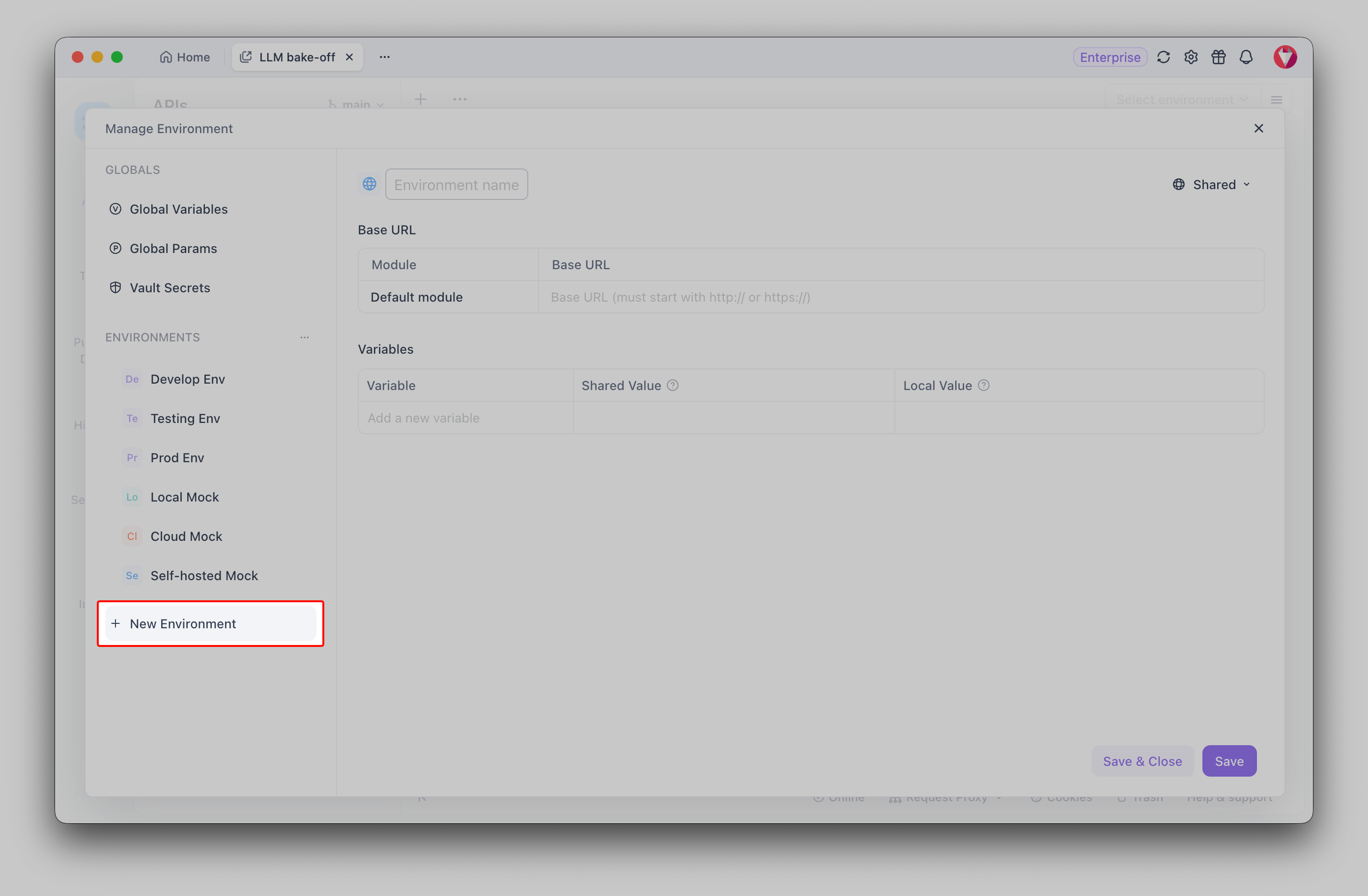This screenshot has height=896, width=1368.
Task: Open the notifications bell
Action: [x=1246, y=57]
